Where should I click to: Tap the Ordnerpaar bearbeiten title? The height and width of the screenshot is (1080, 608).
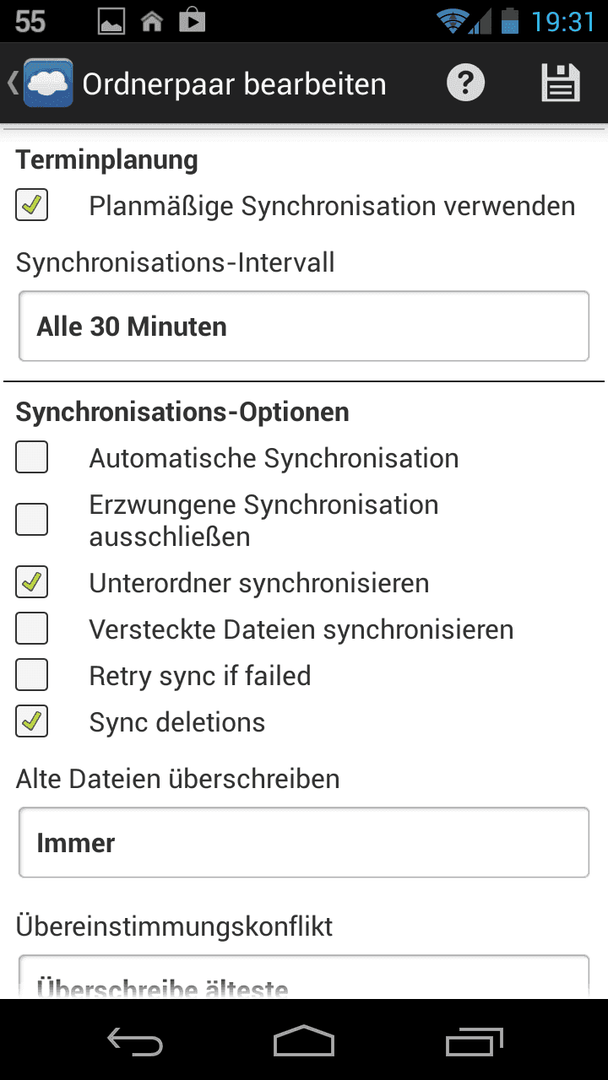[x=234, y=84]
